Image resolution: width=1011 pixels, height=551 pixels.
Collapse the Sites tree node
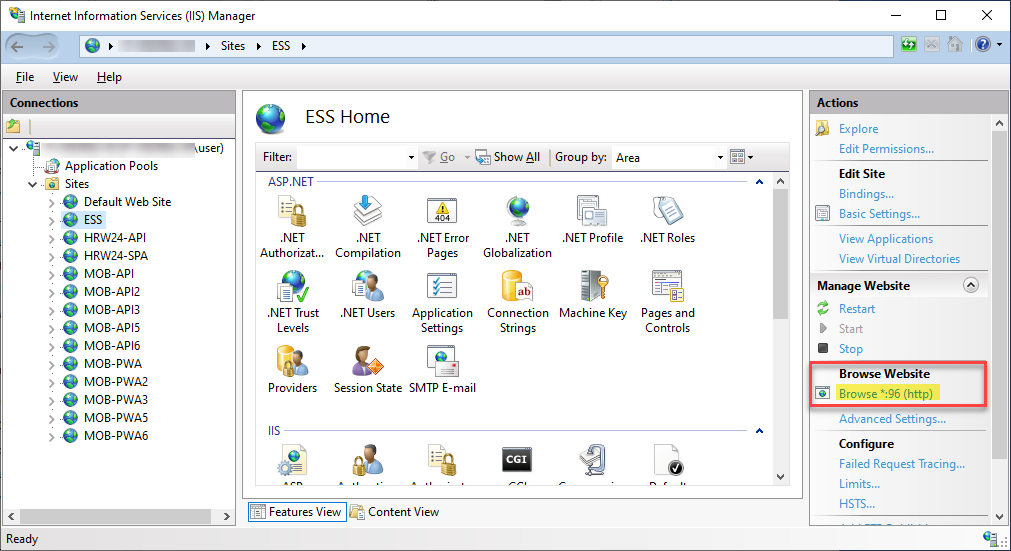(x=32, y=184)
